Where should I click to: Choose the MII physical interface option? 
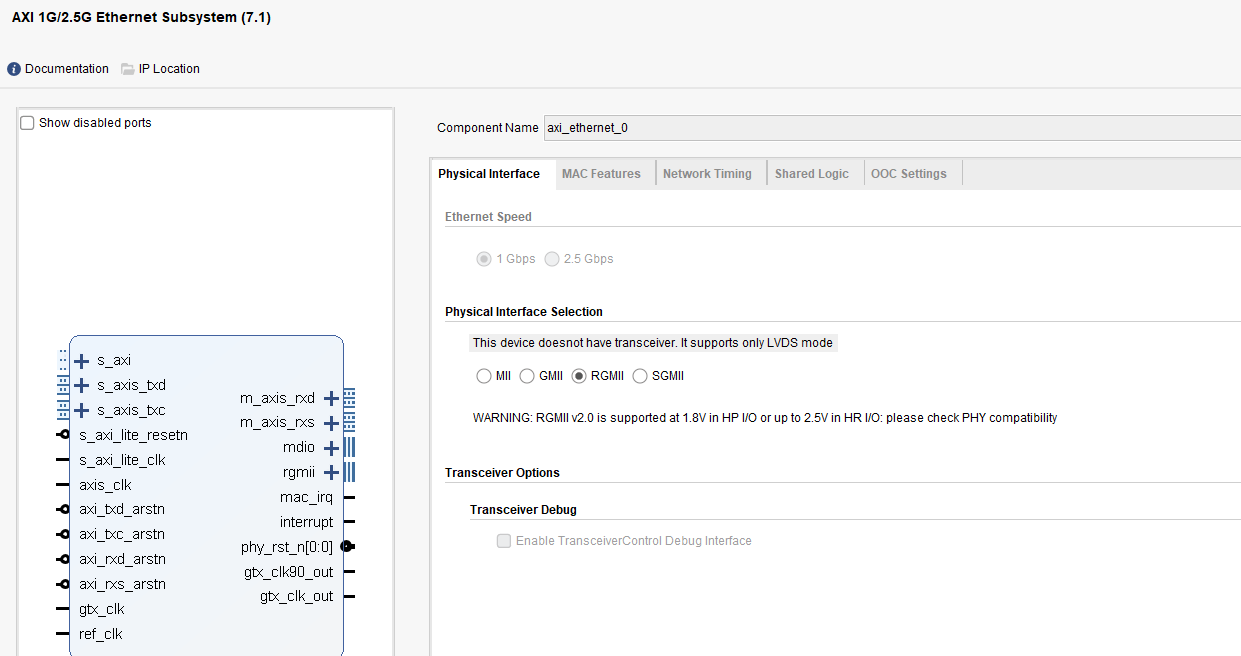484,376
